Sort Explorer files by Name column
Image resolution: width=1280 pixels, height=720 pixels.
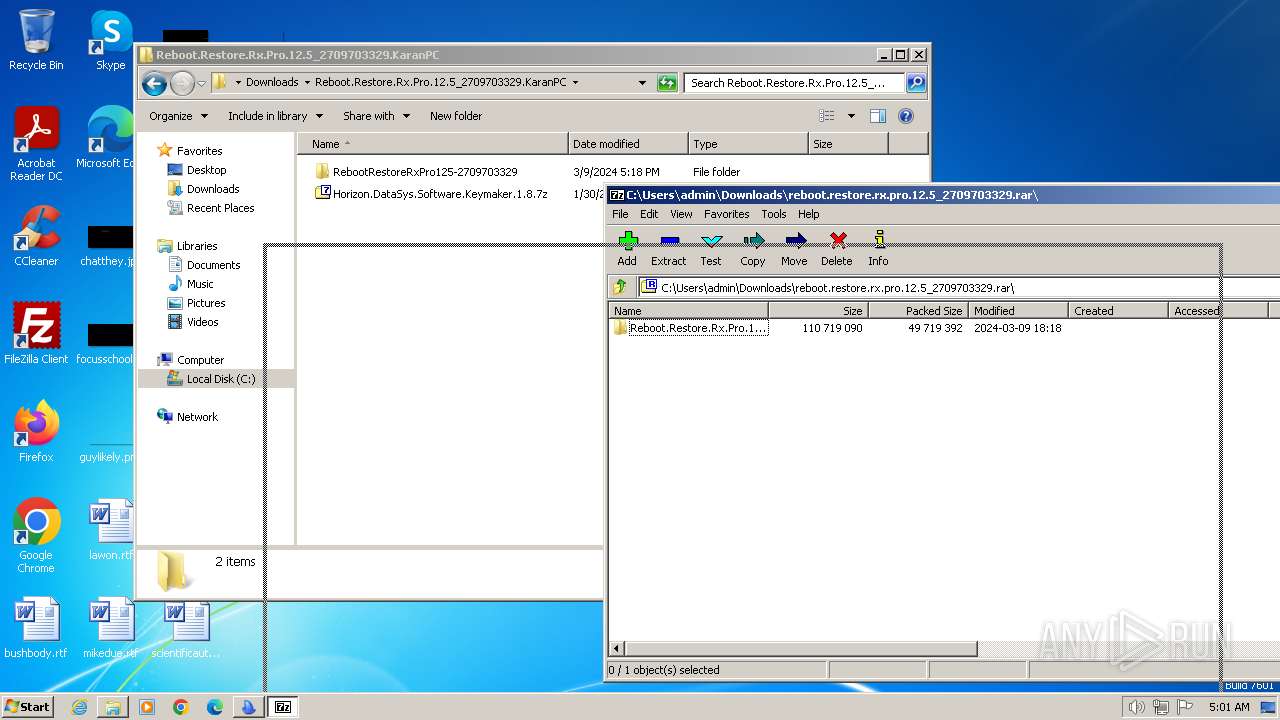(x=432, y=144)
